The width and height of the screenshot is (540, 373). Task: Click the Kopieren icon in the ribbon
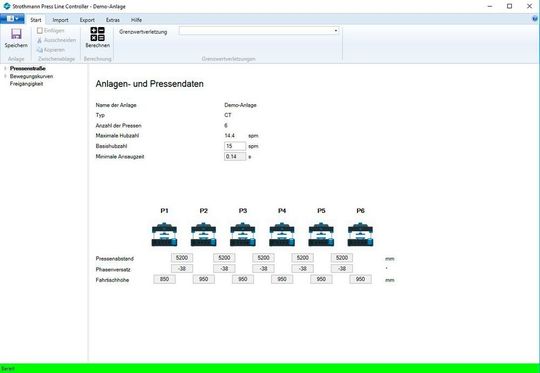pos(40,50)
